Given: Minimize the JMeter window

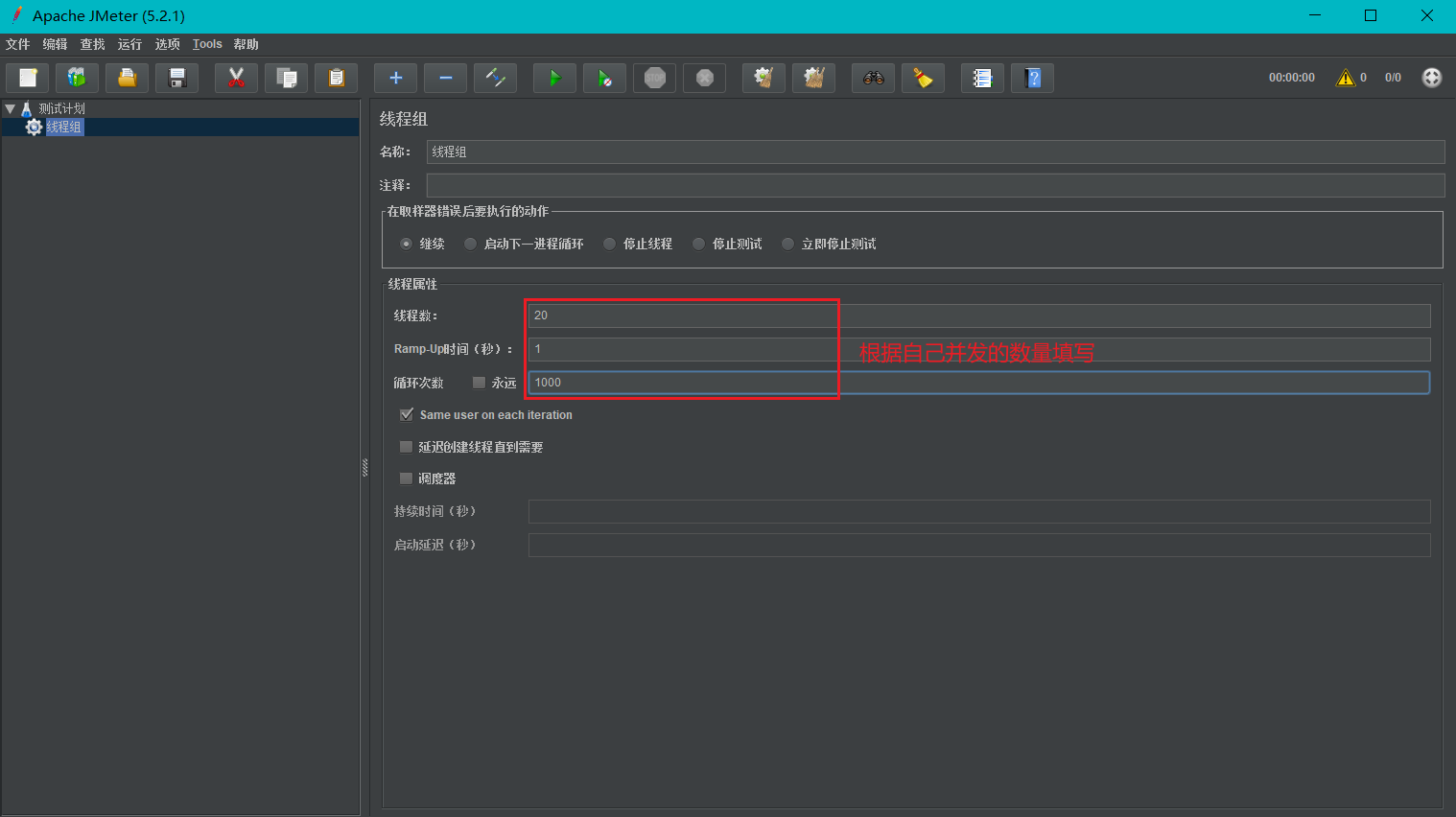Looking at the screenshot, I should click(x=1314, y=15).
